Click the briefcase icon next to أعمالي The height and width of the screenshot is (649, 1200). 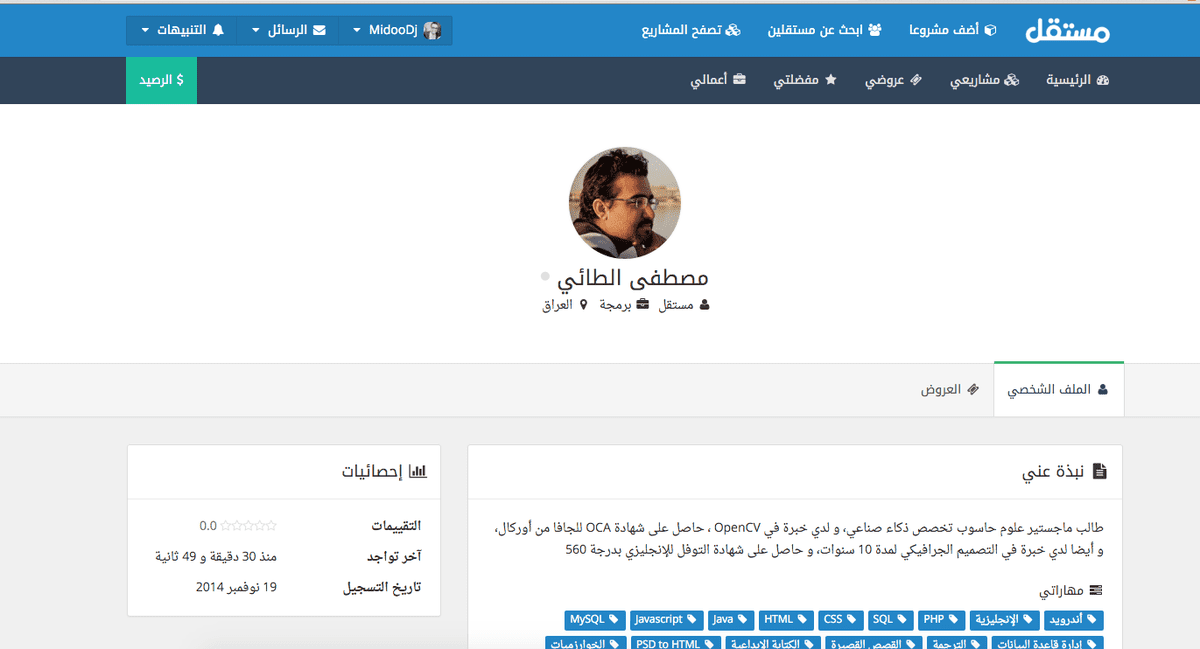740,80
